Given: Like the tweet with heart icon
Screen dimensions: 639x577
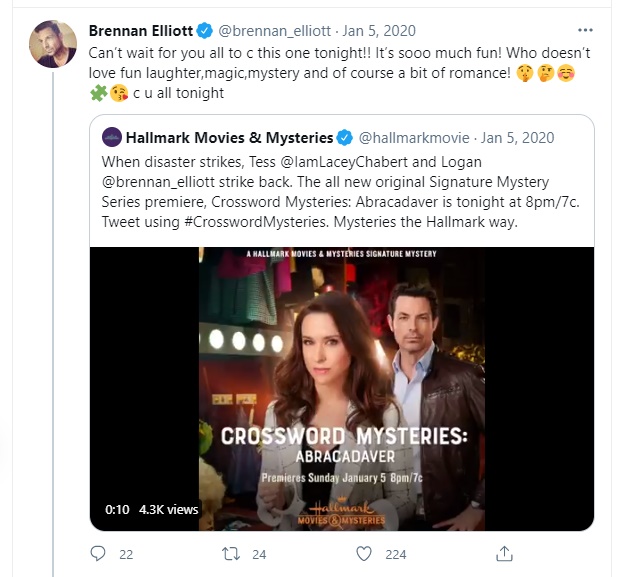Looking at the screenshot, I should (364, 553).
